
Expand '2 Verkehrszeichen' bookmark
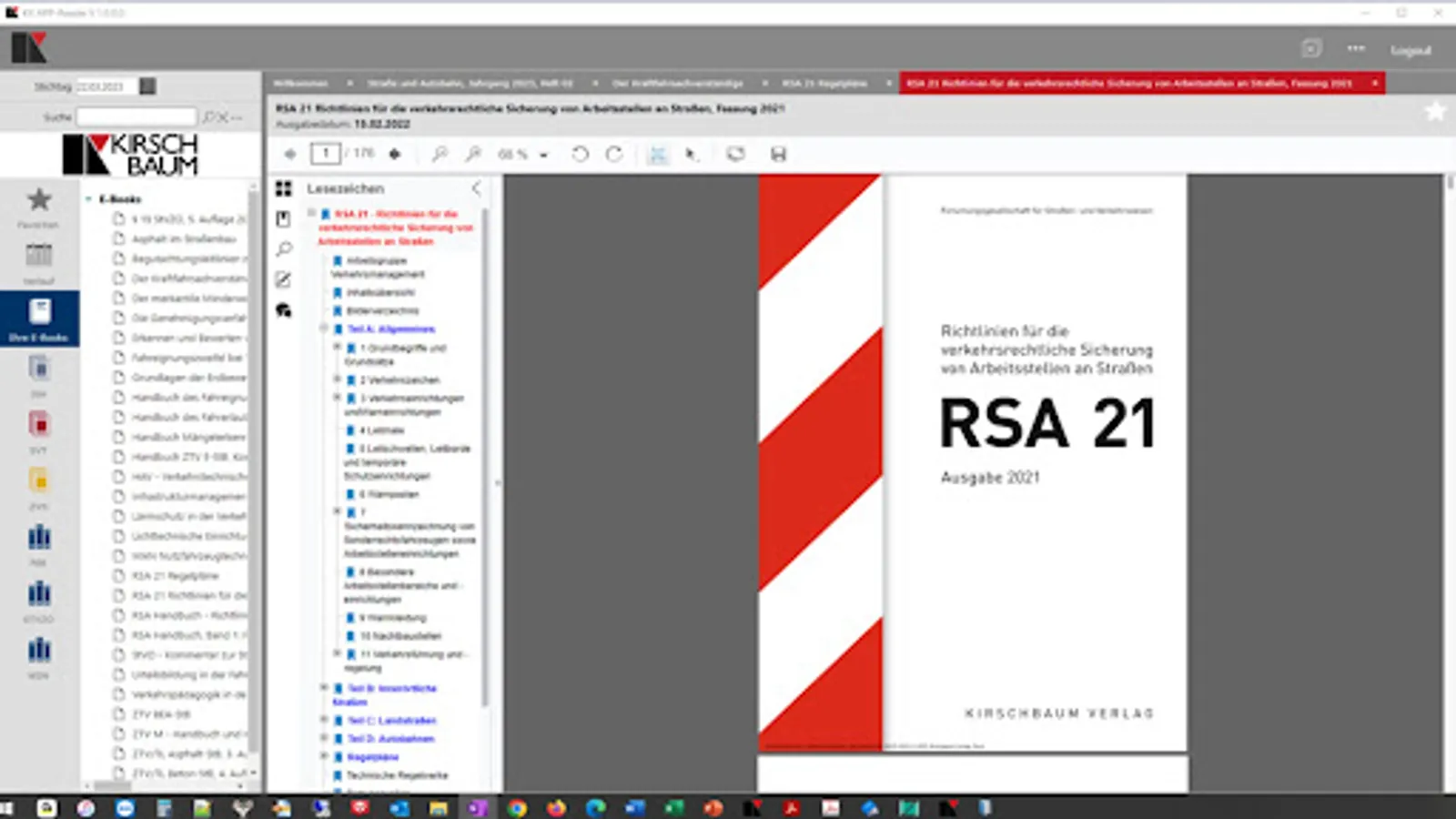[338, 379]
